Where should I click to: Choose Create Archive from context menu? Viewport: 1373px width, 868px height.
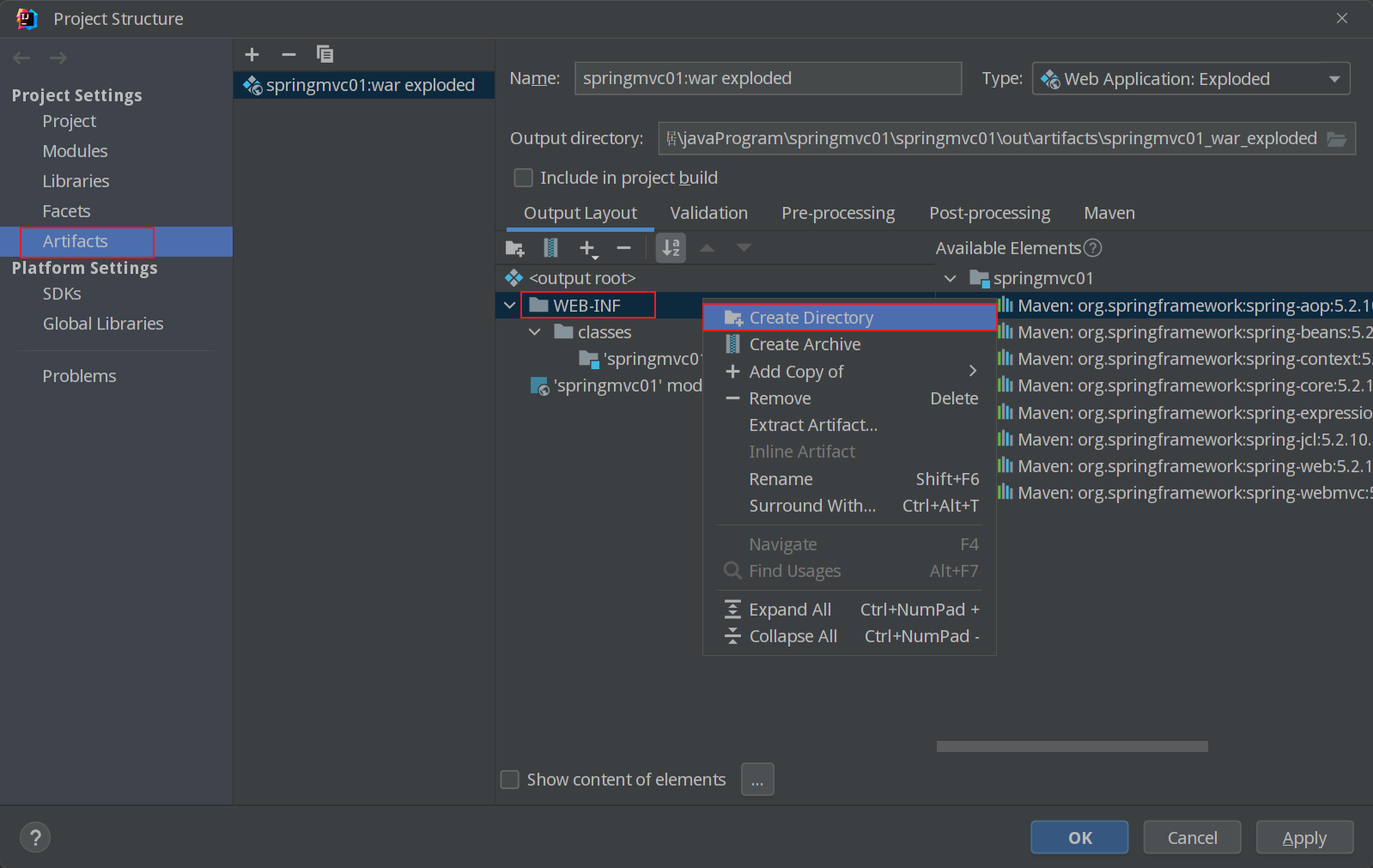pos(849,344)
